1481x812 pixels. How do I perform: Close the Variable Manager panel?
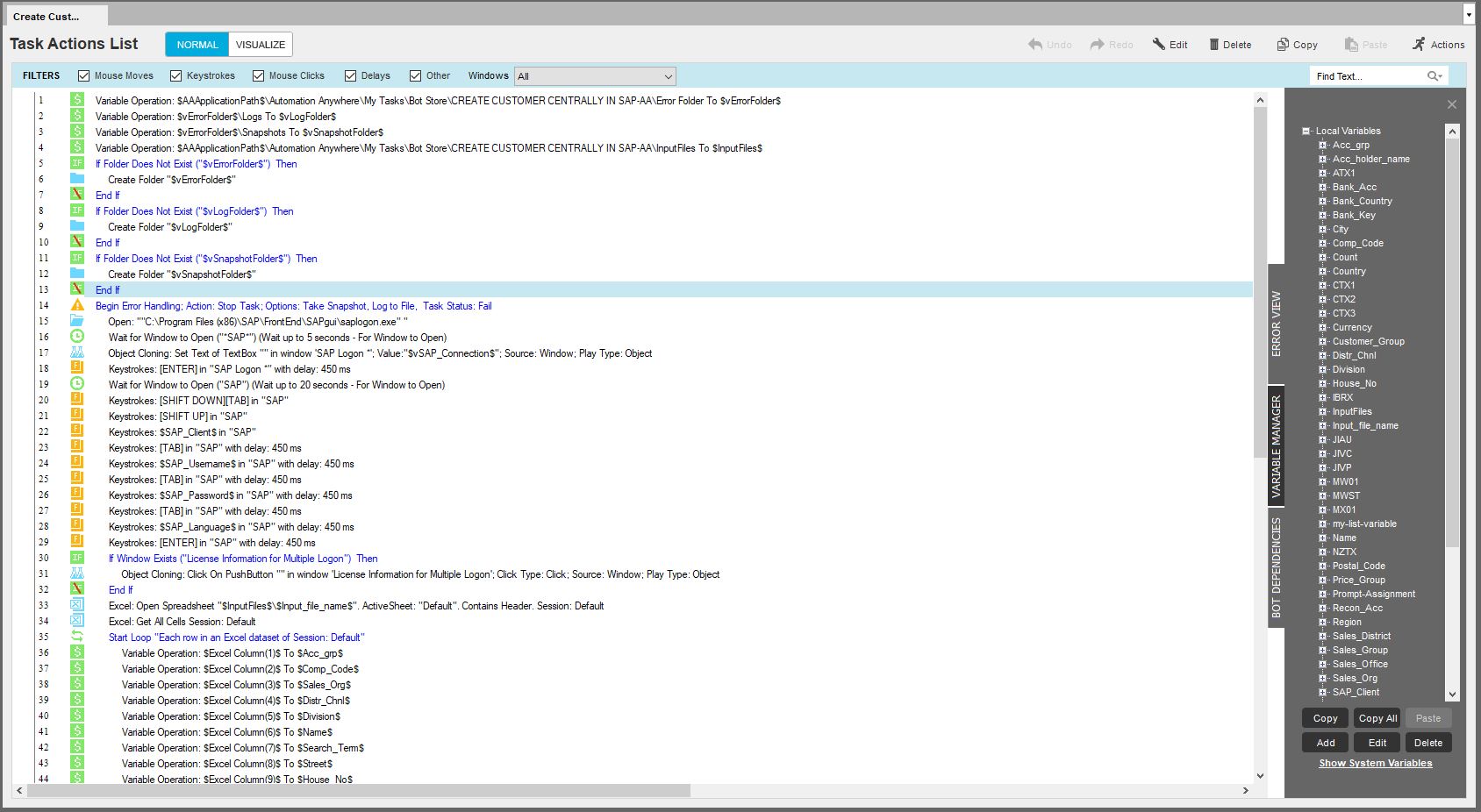1452,104
